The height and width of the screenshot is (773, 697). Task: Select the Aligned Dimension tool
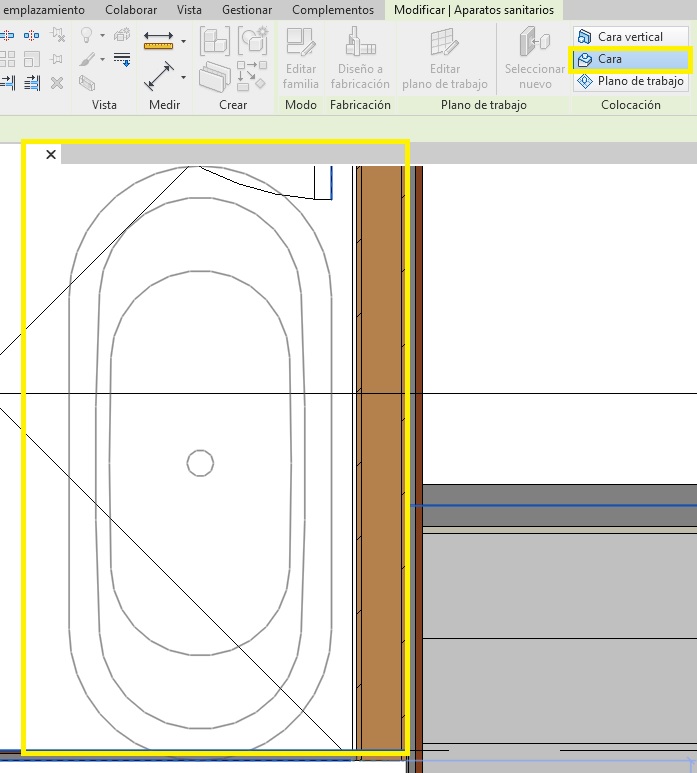[158, 77]
